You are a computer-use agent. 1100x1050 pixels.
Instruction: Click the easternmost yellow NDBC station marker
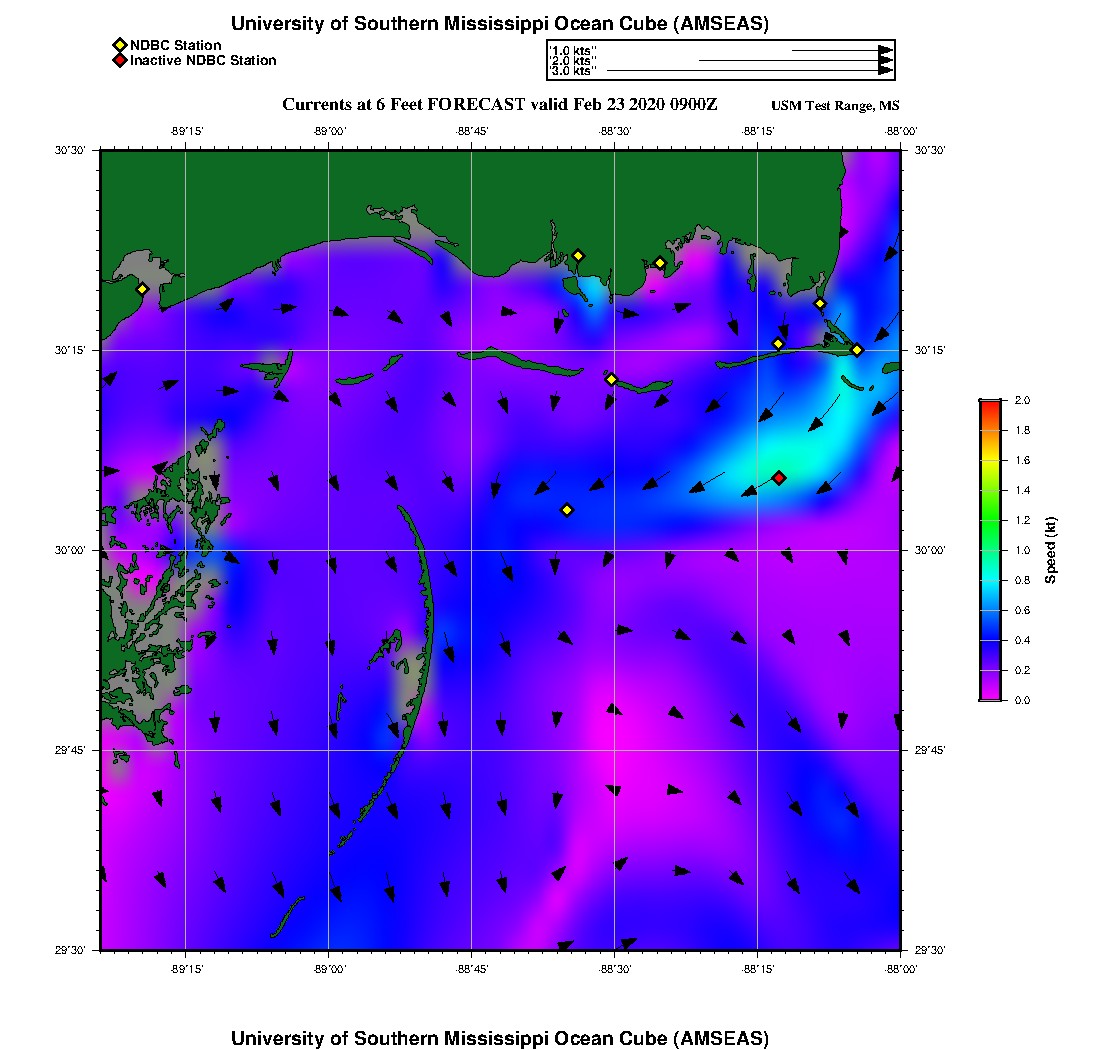click(x=857, y=350)
